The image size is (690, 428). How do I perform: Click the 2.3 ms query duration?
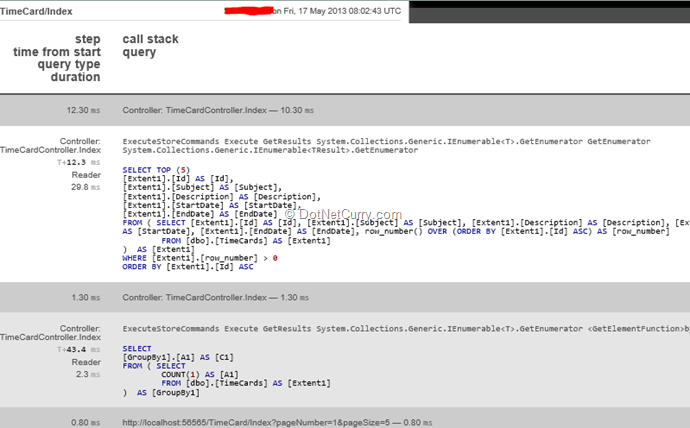click(87, 375)
